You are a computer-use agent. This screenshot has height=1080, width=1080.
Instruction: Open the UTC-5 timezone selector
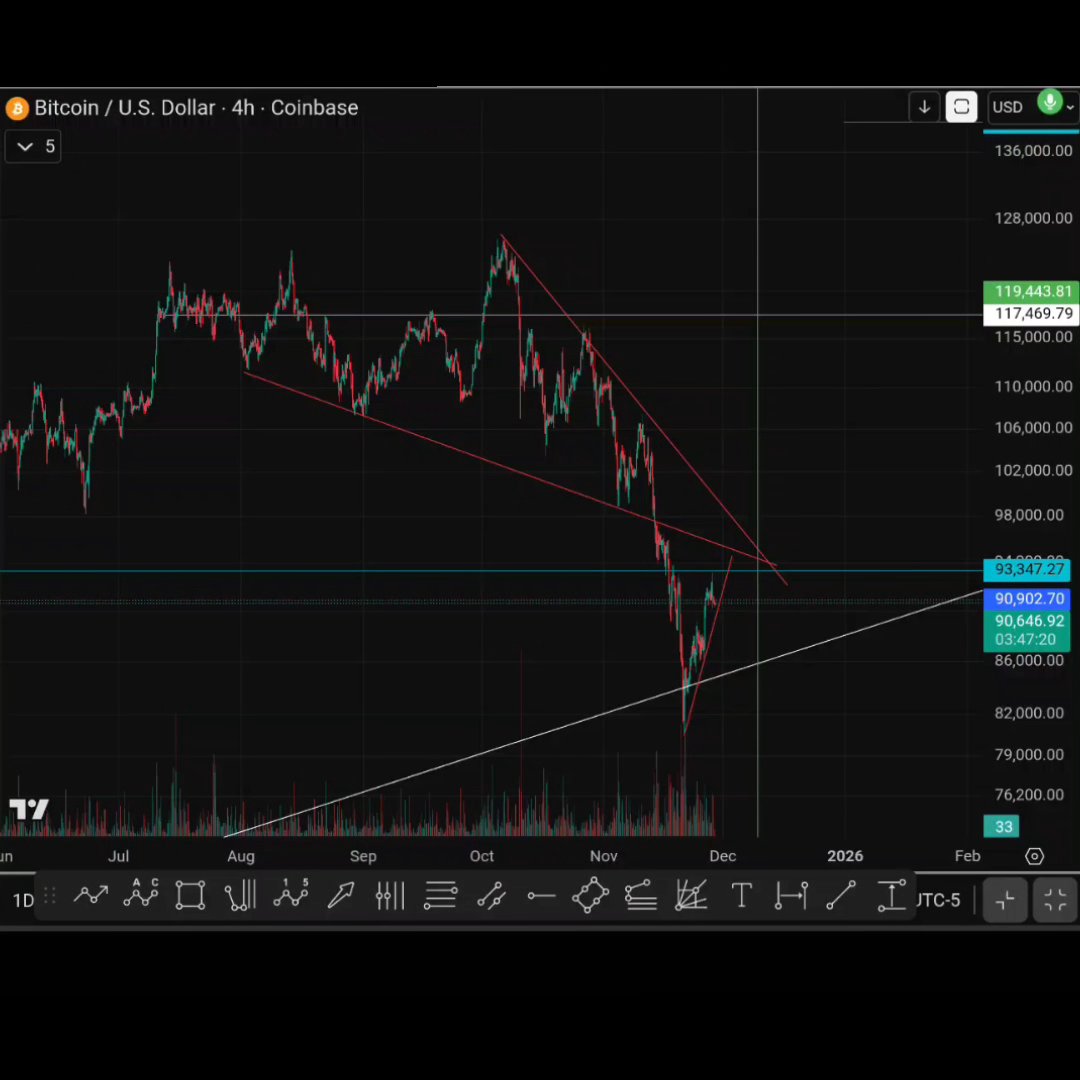[938, 900]
